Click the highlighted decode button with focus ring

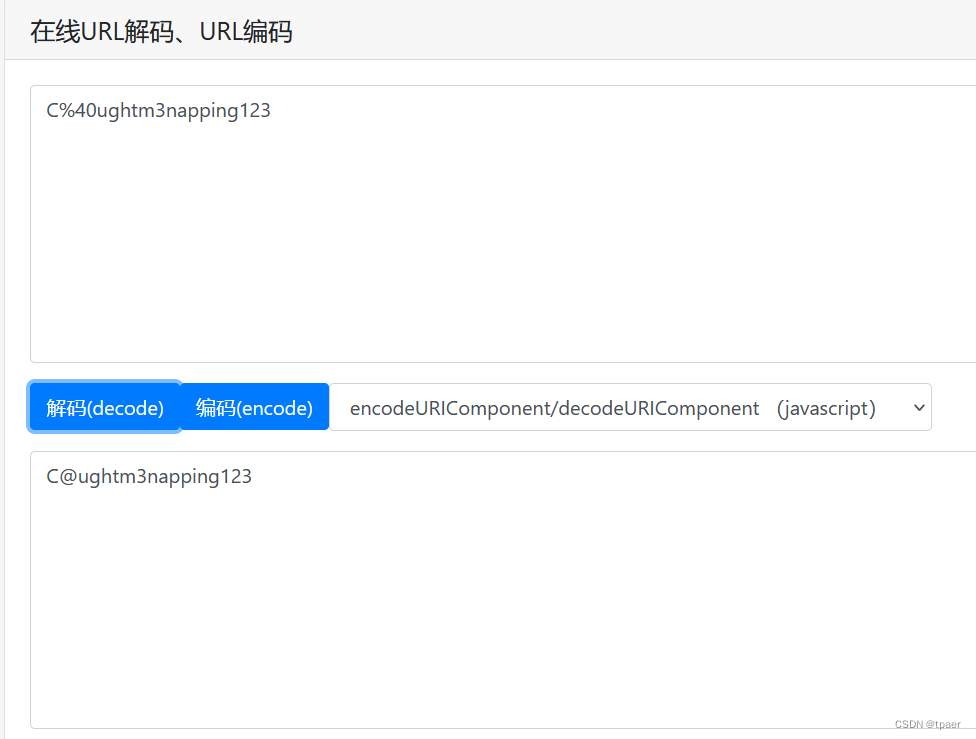coord(103,407)
